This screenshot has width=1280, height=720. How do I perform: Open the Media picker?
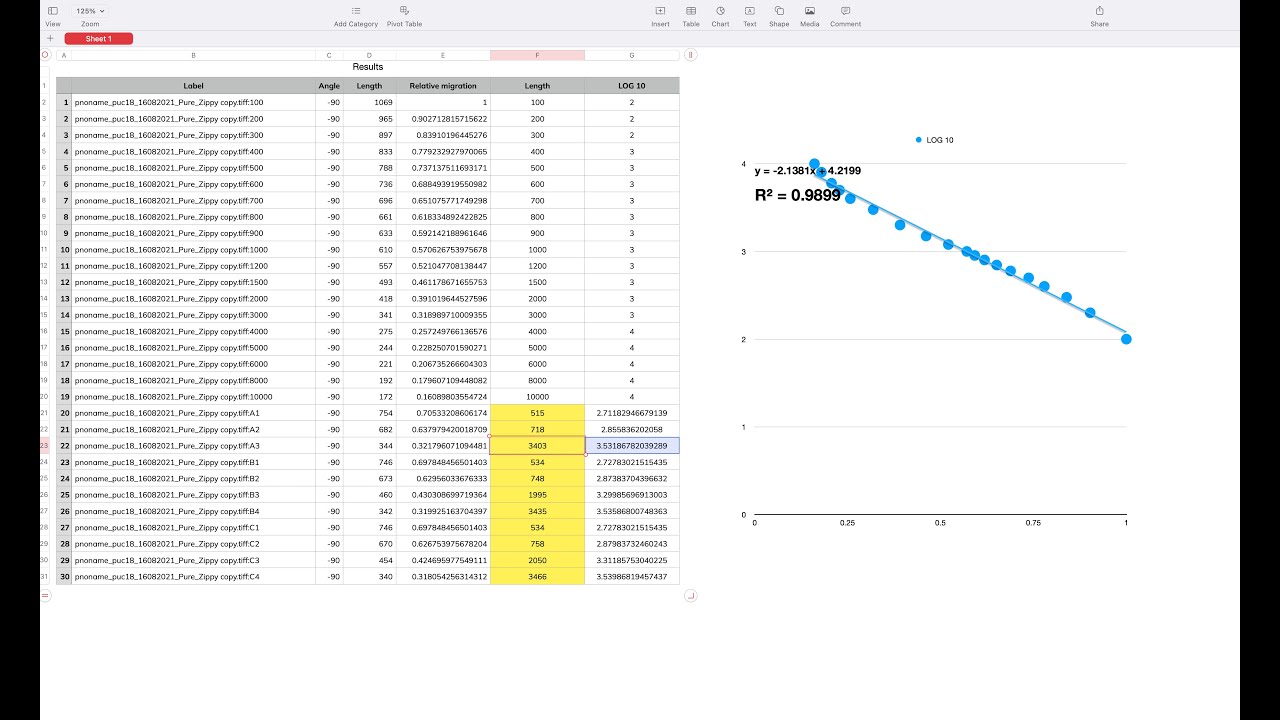click(x=810, y=16)
